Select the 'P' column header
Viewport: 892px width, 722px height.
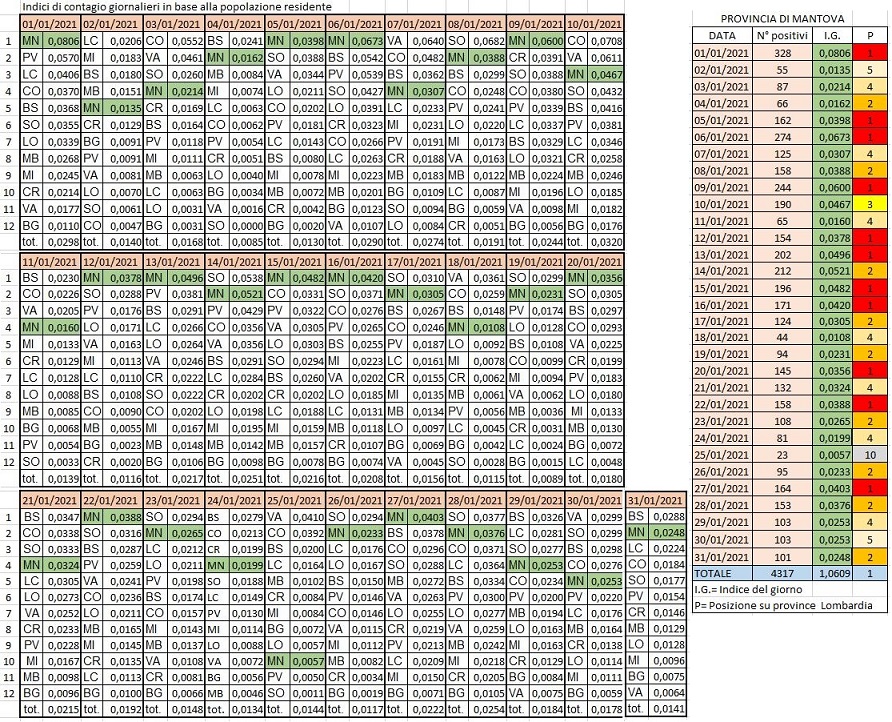click(870, 35)
